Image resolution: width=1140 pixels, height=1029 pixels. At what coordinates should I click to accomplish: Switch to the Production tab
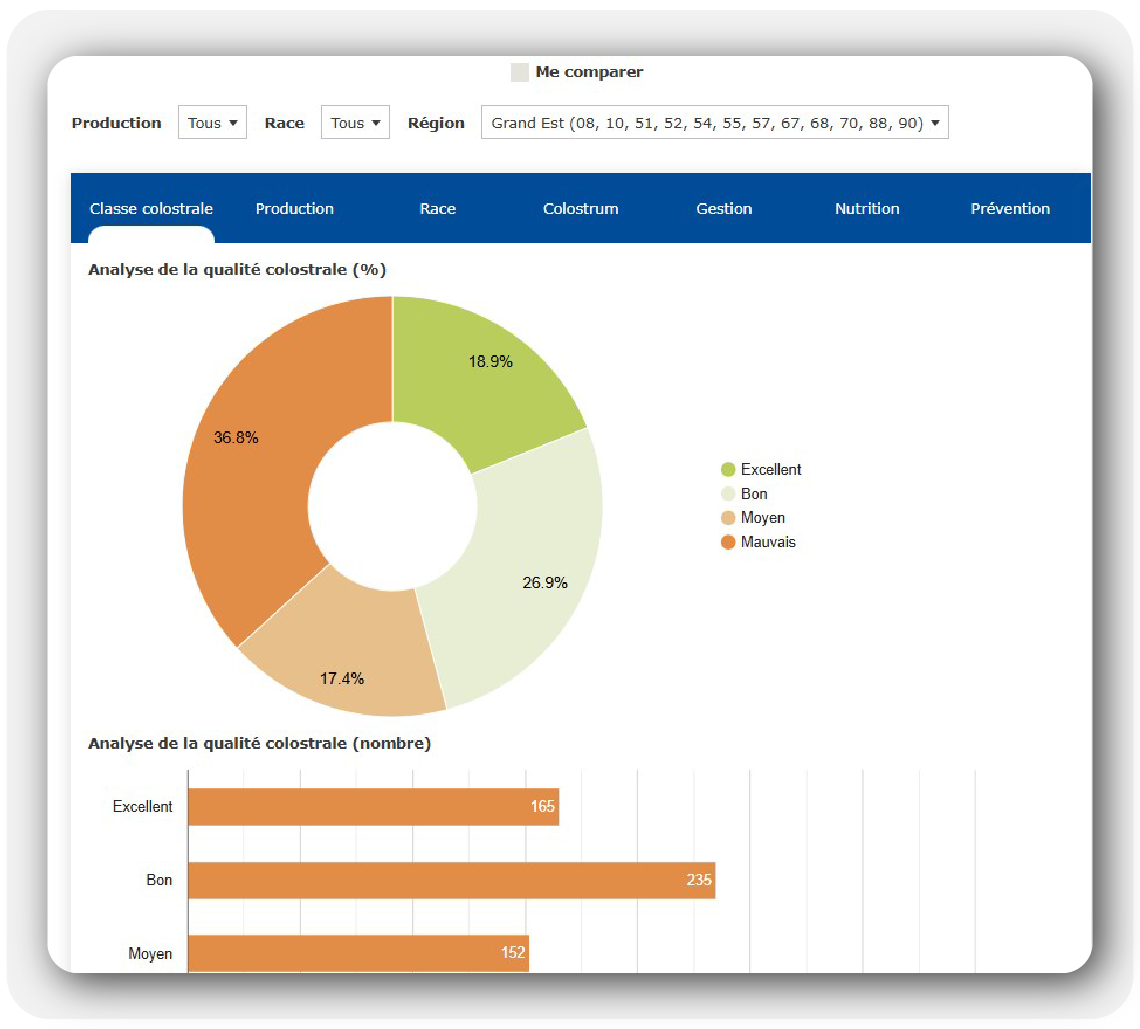coord(294,209)
